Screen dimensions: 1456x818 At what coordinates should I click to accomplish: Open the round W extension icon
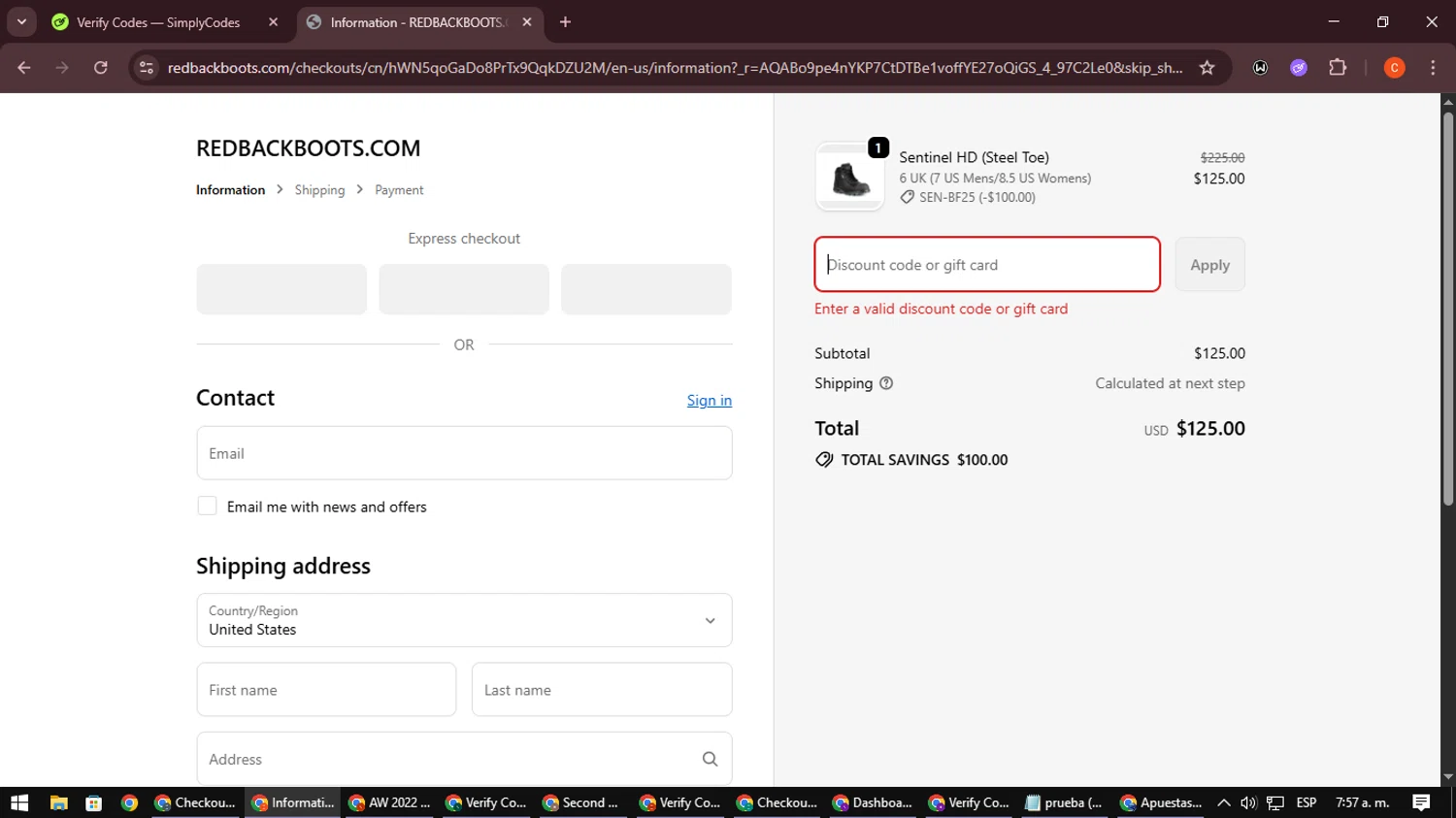tap(1260, 68)
